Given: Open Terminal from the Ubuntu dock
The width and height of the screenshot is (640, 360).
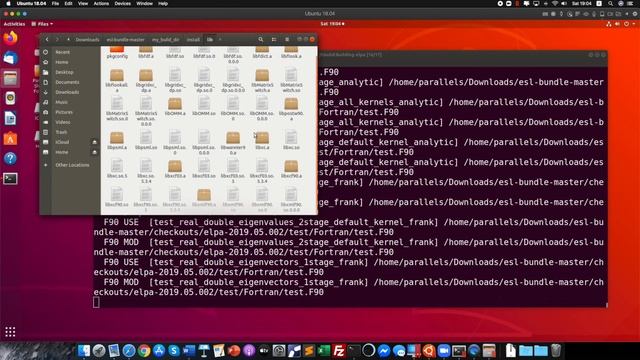Looking at the screenshot, I should (11, 178).
